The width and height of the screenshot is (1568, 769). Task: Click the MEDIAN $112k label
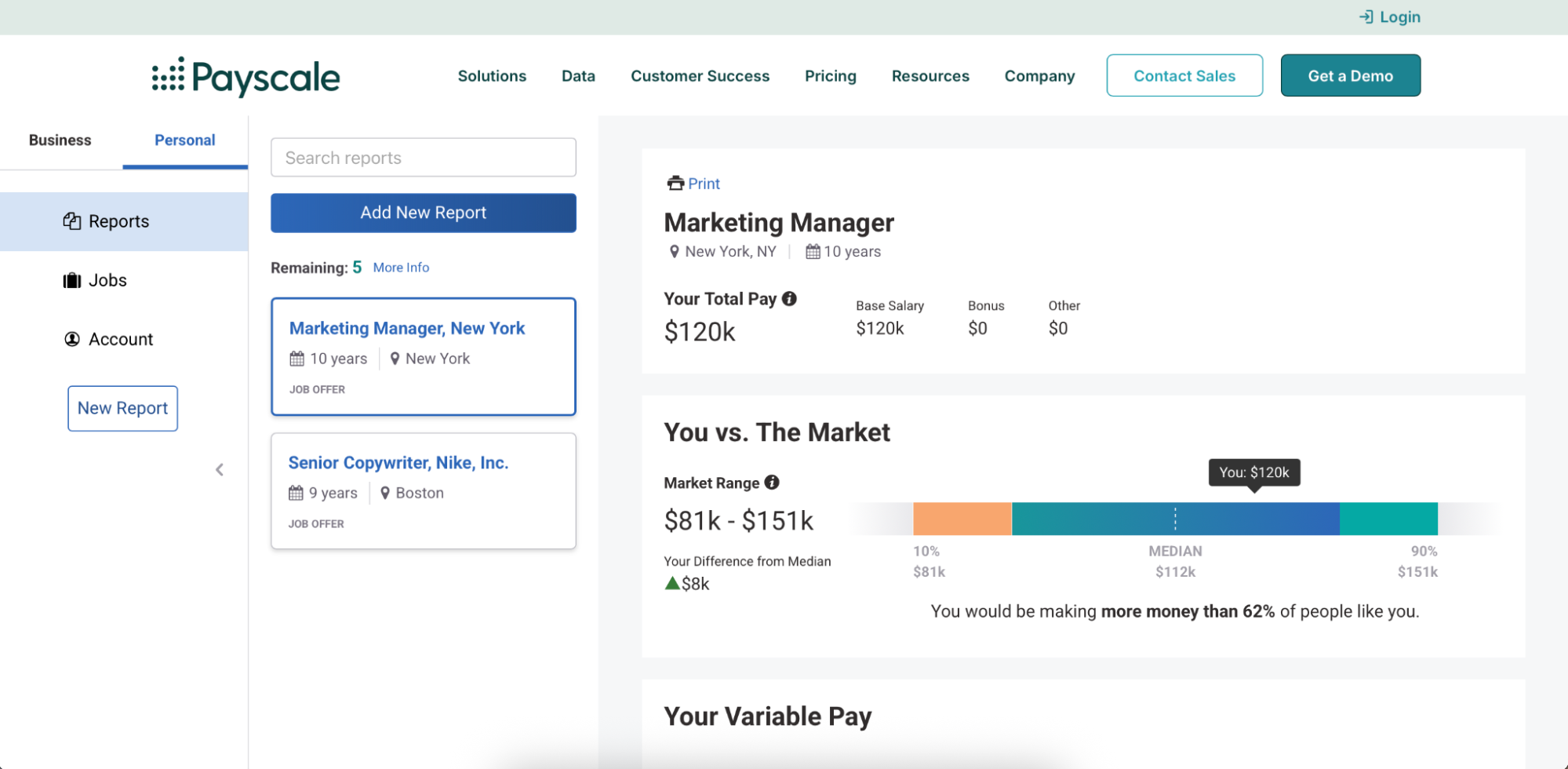[1175, 562]
